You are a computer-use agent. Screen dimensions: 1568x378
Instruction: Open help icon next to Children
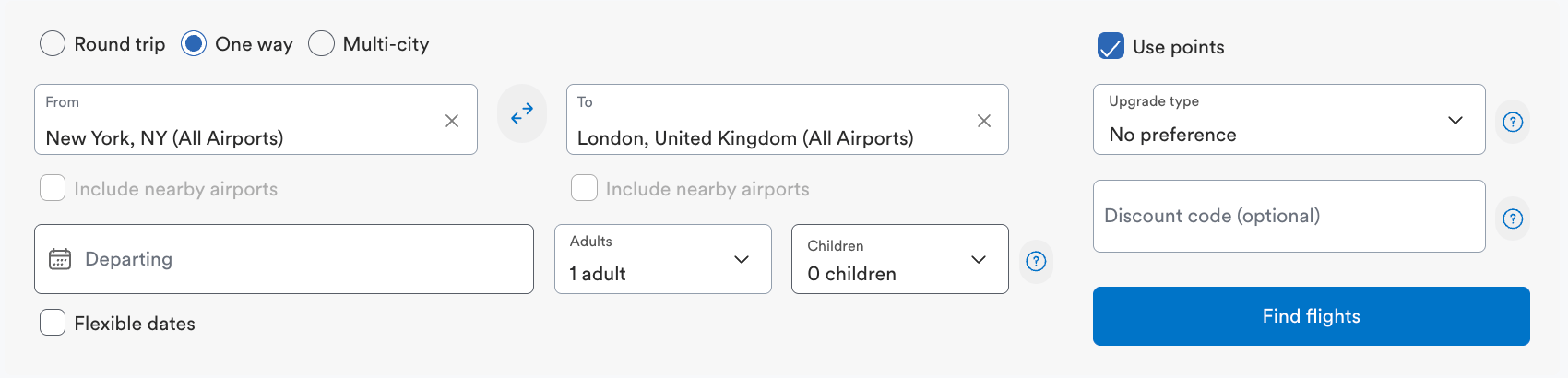[1036, 261]
